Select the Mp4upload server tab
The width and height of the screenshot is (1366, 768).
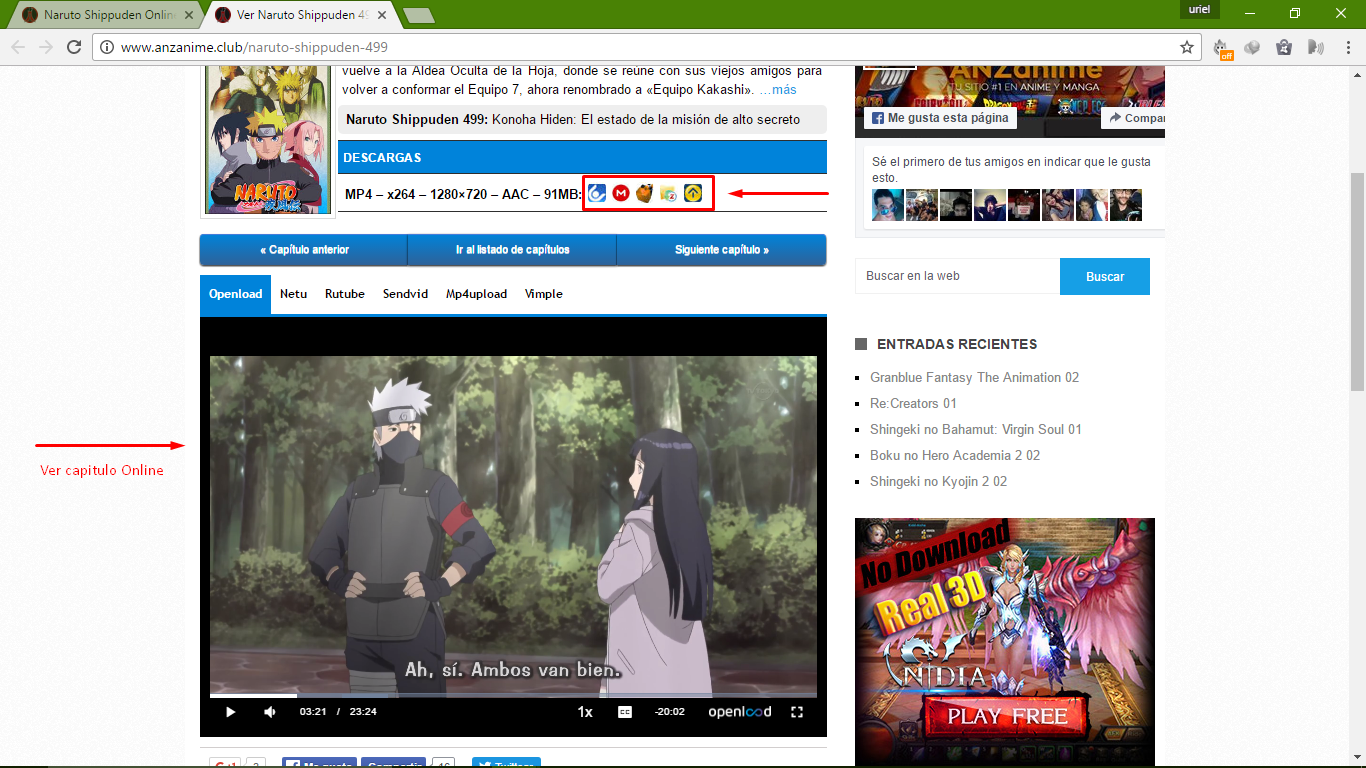coord(476,294)
